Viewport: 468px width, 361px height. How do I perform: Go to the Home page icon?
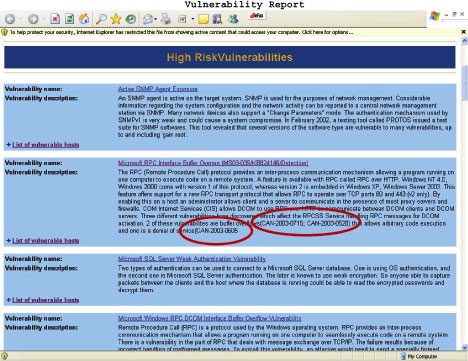pyautogui.click(x=84, y=19)
